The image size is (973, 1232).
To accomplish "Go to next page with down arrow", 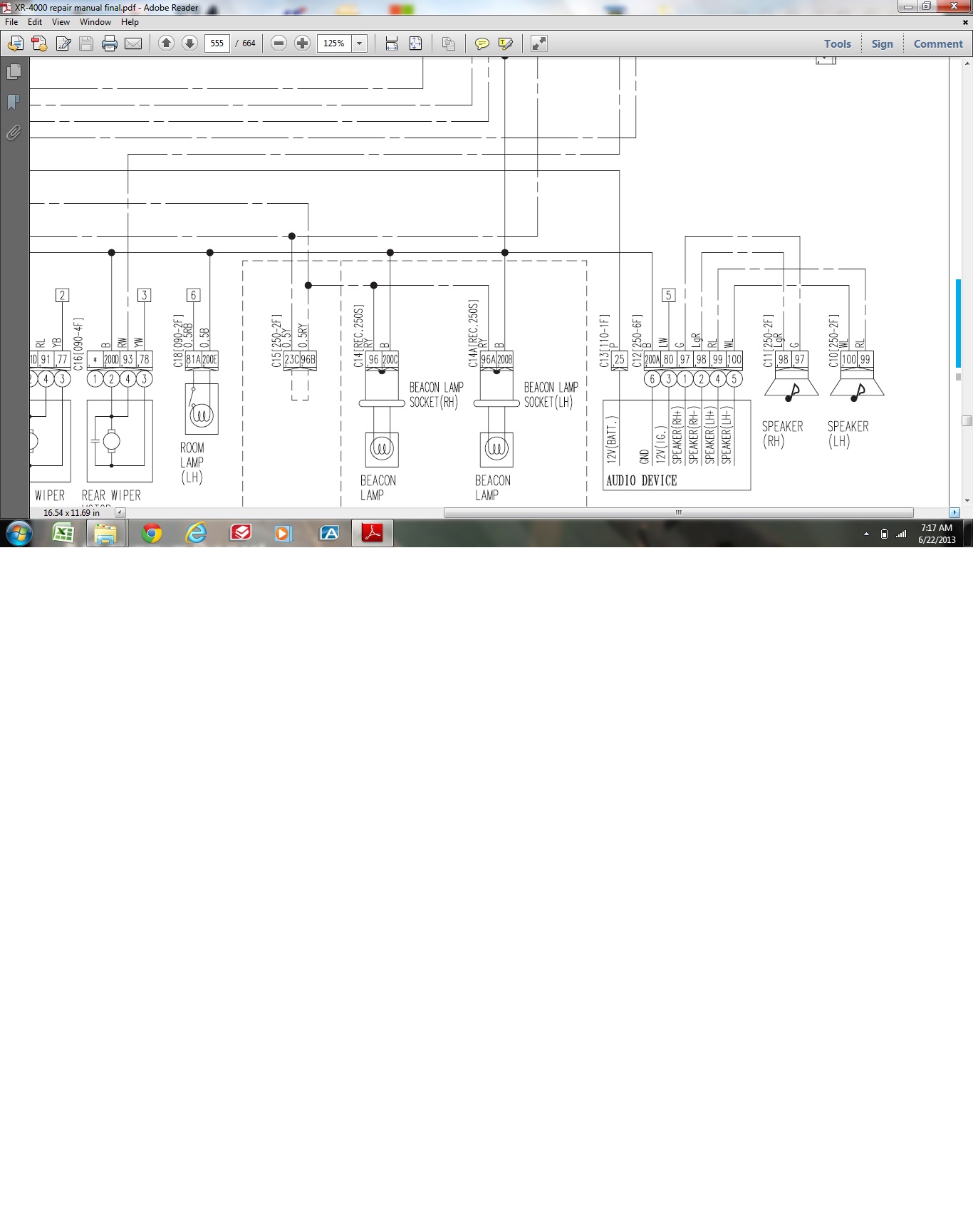I will point(189,43).
